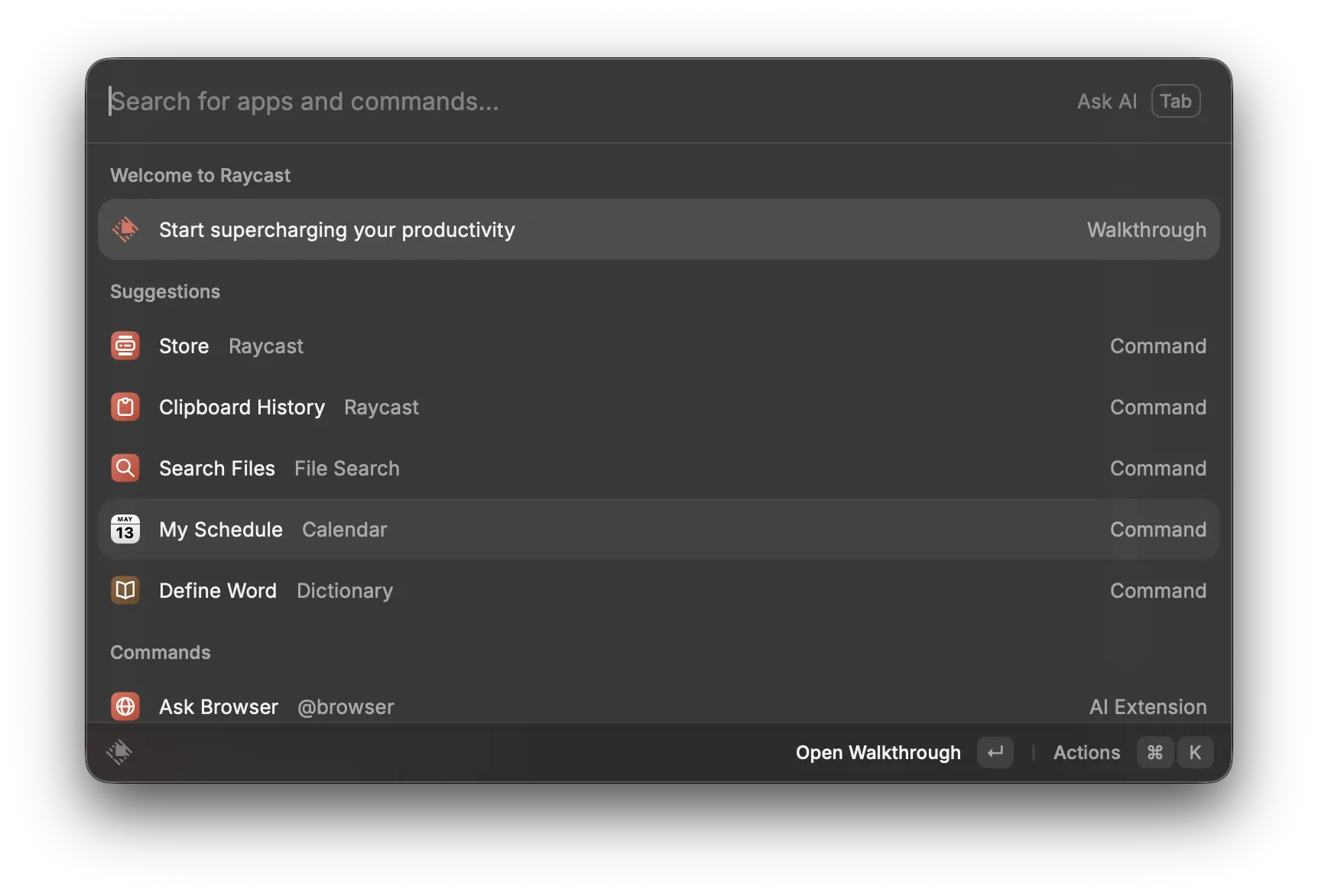Click the Command key symbol
Screen dimensions: 1318x896
pos(1155,752)
